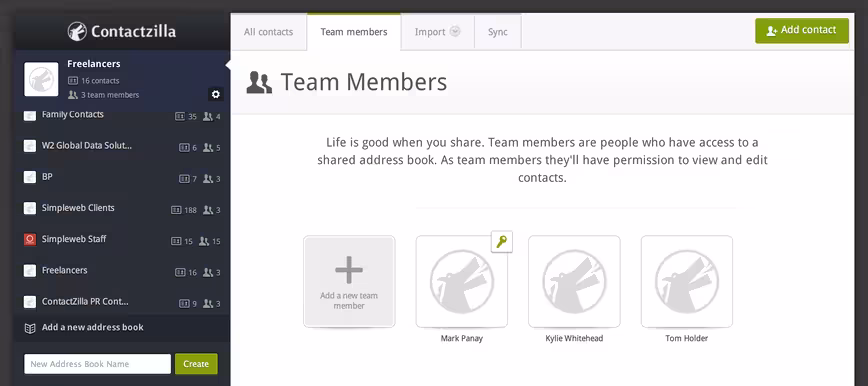Click the team members icon for BP
Screen dimensions: 868x386
pos(208,178)
